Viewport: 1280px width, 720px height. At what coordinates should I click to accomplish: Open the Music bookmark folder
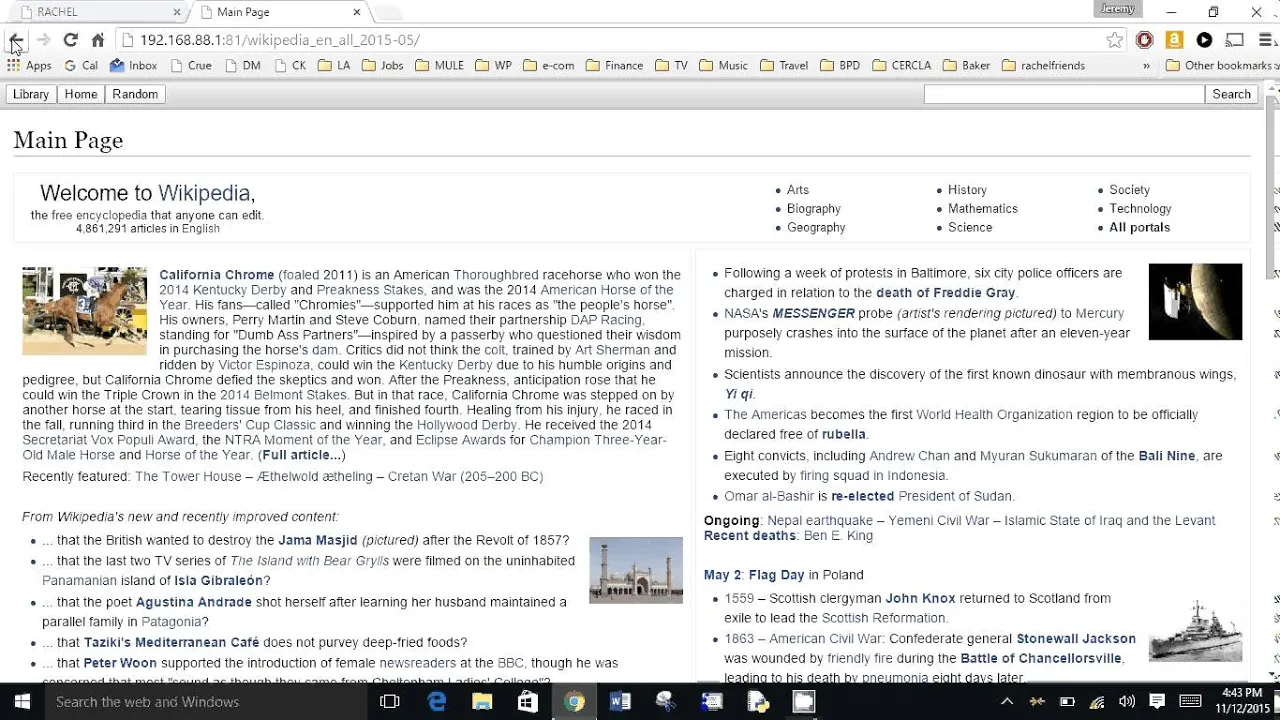point(723,66)
